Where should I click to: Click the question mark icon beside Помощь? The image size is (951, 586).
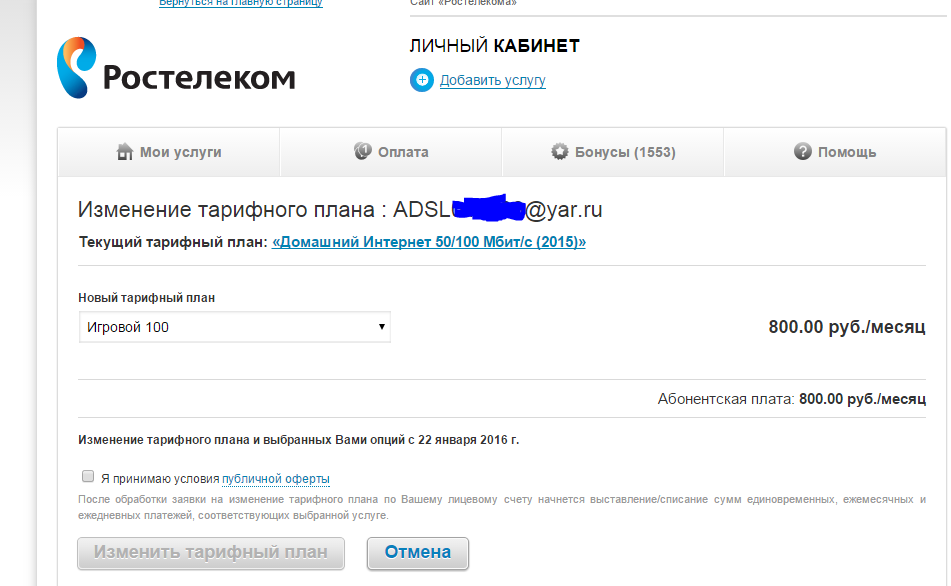point(802,152)
